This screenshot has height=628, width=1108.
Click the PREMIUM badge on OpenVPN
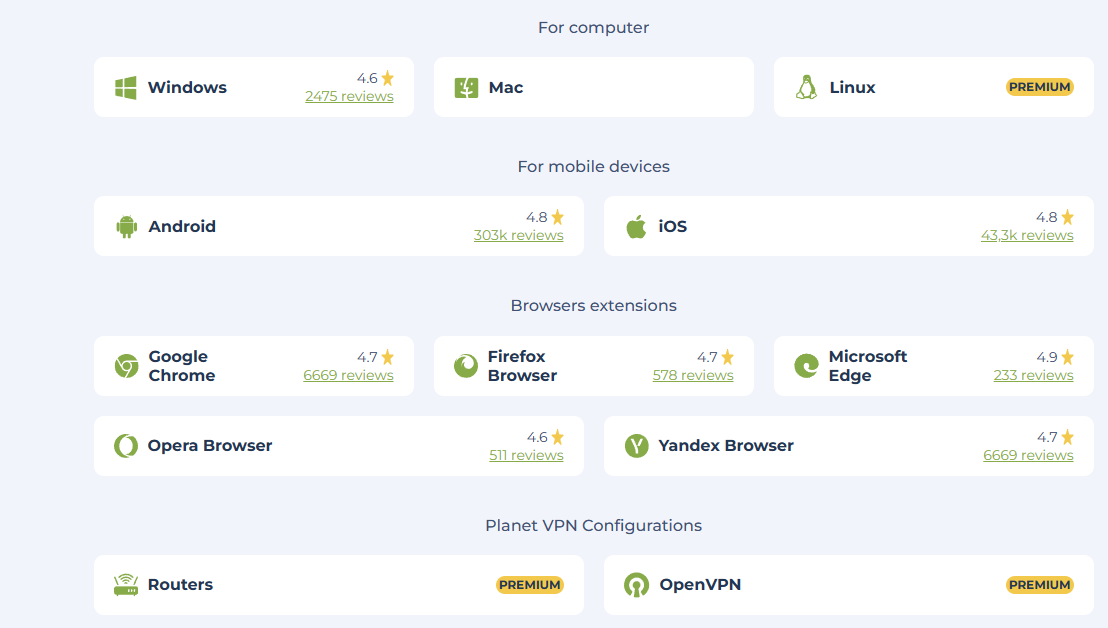click(1039, 585)
